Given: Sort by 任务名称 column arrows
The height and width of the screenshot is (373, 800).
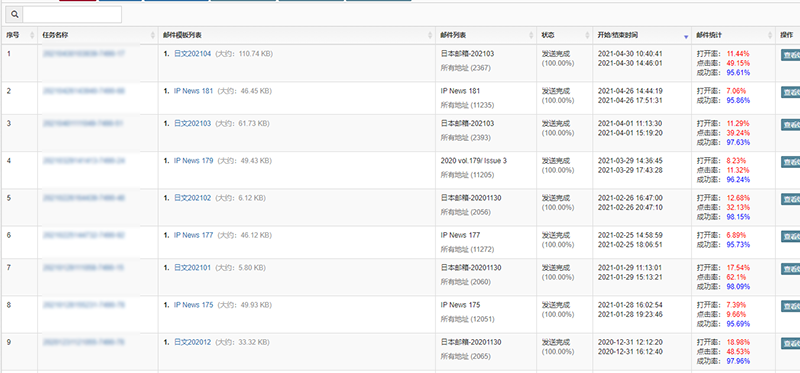Looking at the screenshot, I should tap(153, 36).
